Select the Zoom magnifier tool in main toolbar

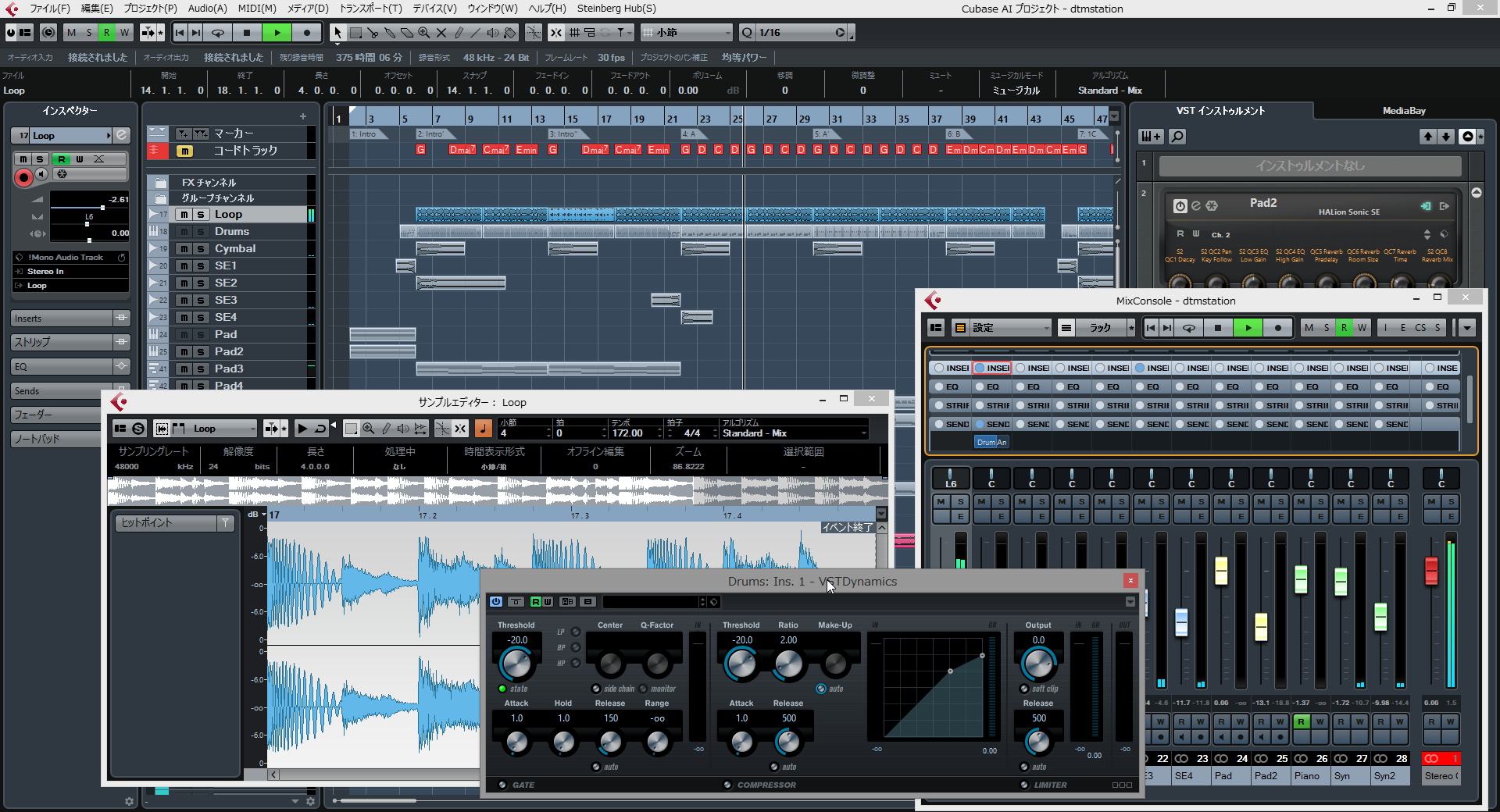click(x=424, y=33)
